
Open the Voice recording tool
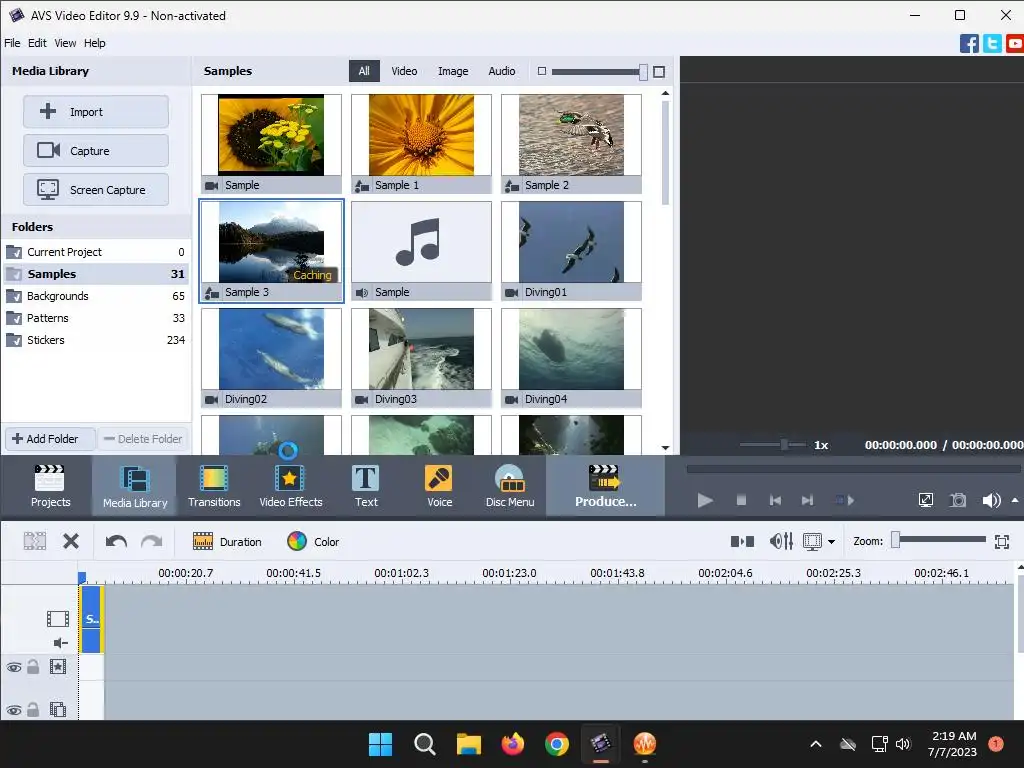439,486
